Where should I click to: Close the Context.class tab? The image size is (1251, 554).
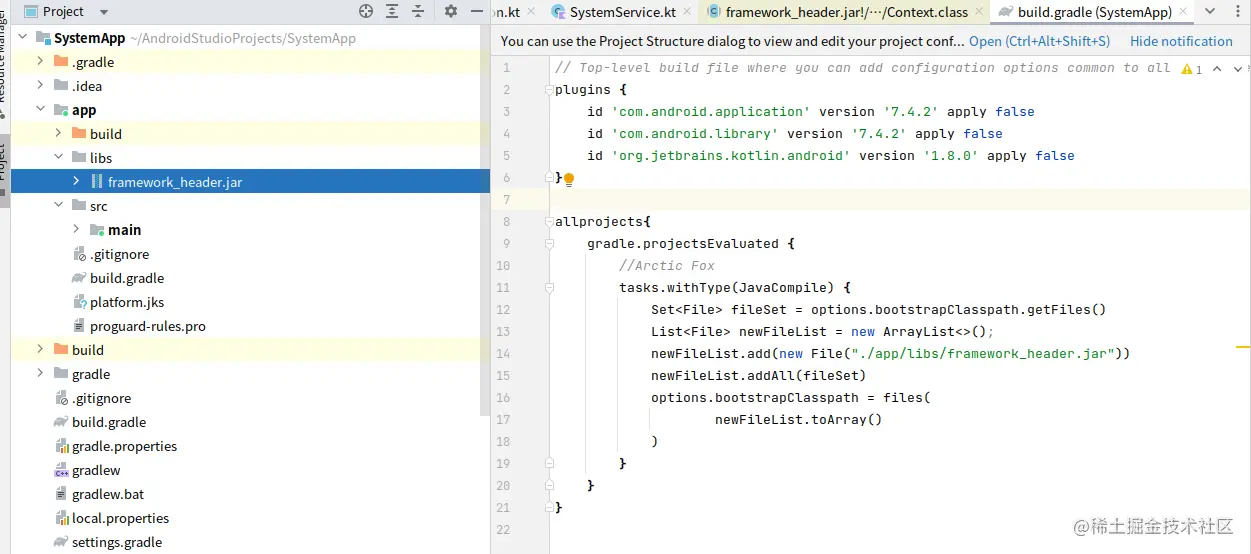click(978, 12)
